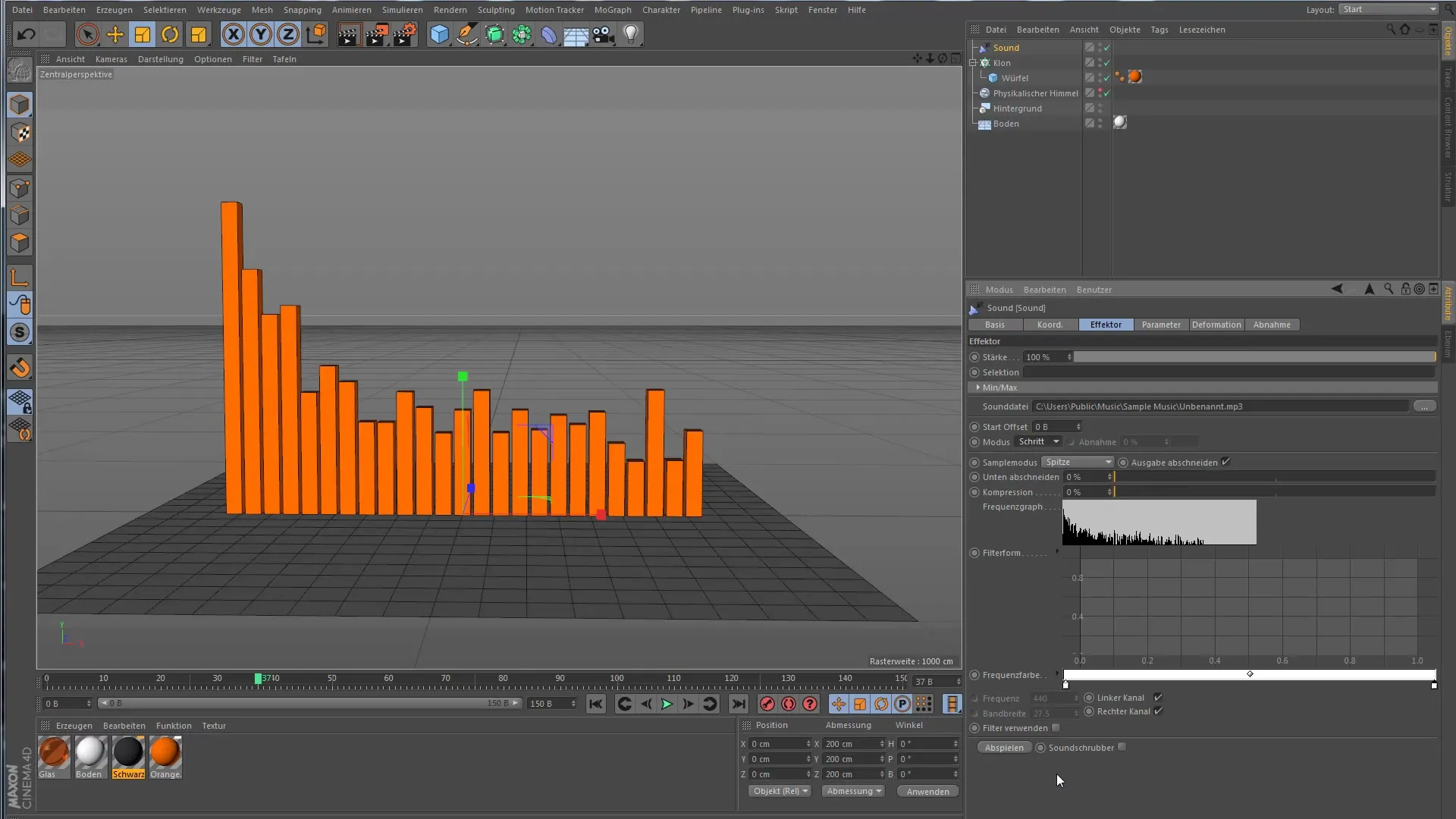1456x819 pixels.
Task: Open the Abmessung dropdown
Action: click(854, 791)
